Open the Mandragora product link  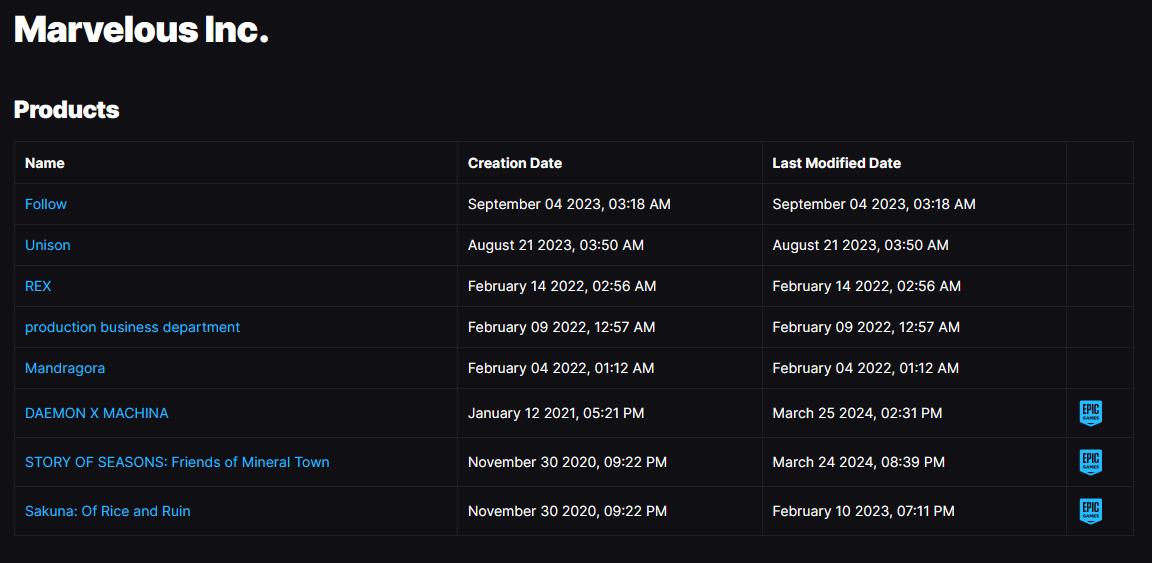click(x=65, y=368)
